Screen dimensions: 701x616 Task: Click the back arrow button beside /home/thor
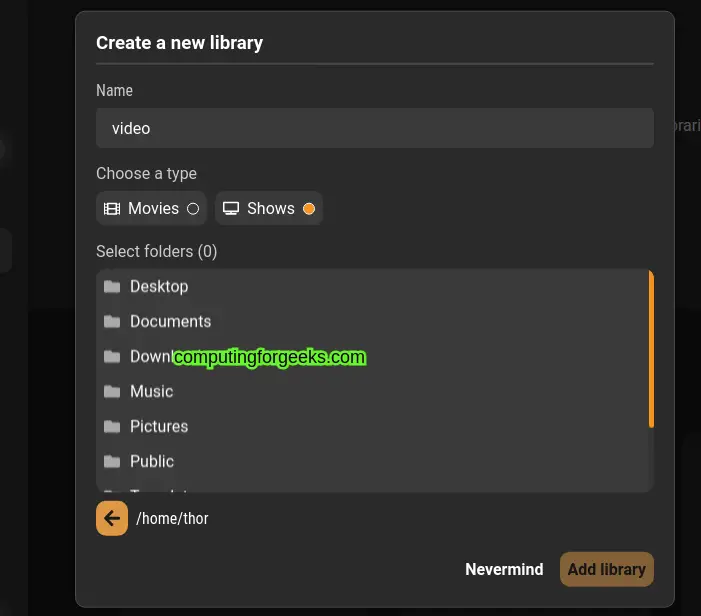[112, 518]
